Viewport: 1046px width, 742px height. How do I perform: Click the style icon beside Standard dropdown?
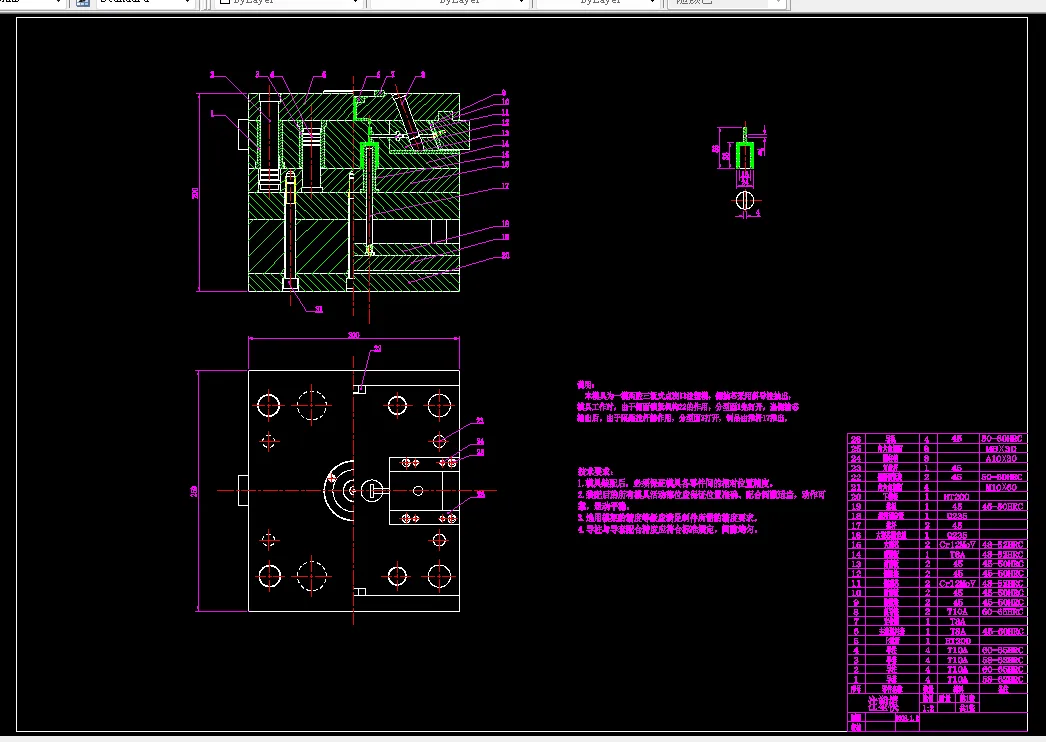click(83, 2)
